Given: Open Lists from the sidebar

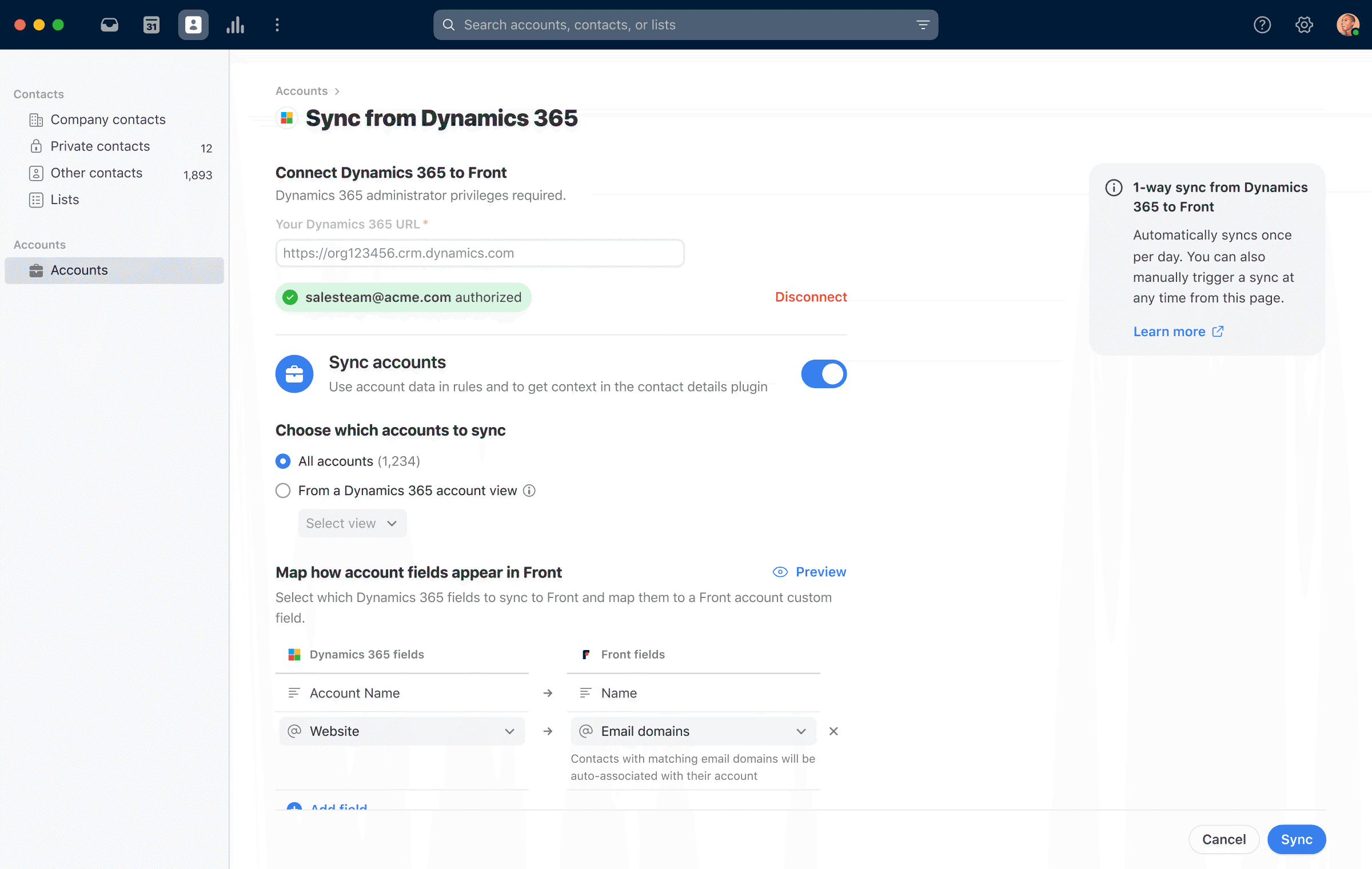Looking at the screenshot, I should click(64, 200).
